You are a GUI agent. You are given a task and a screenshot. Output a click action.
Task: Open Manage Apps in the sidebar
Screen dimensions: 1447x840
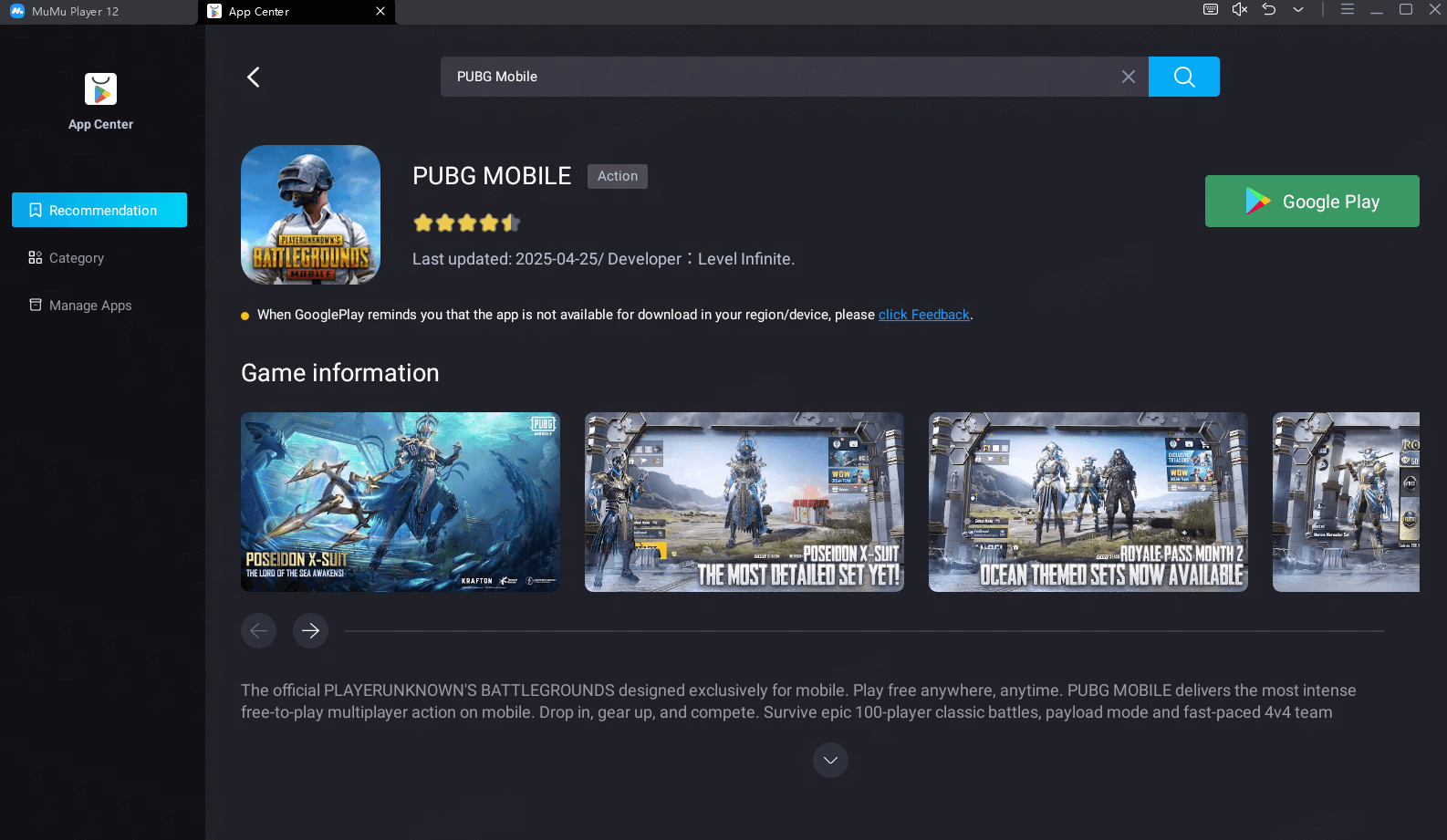[80, 306]
